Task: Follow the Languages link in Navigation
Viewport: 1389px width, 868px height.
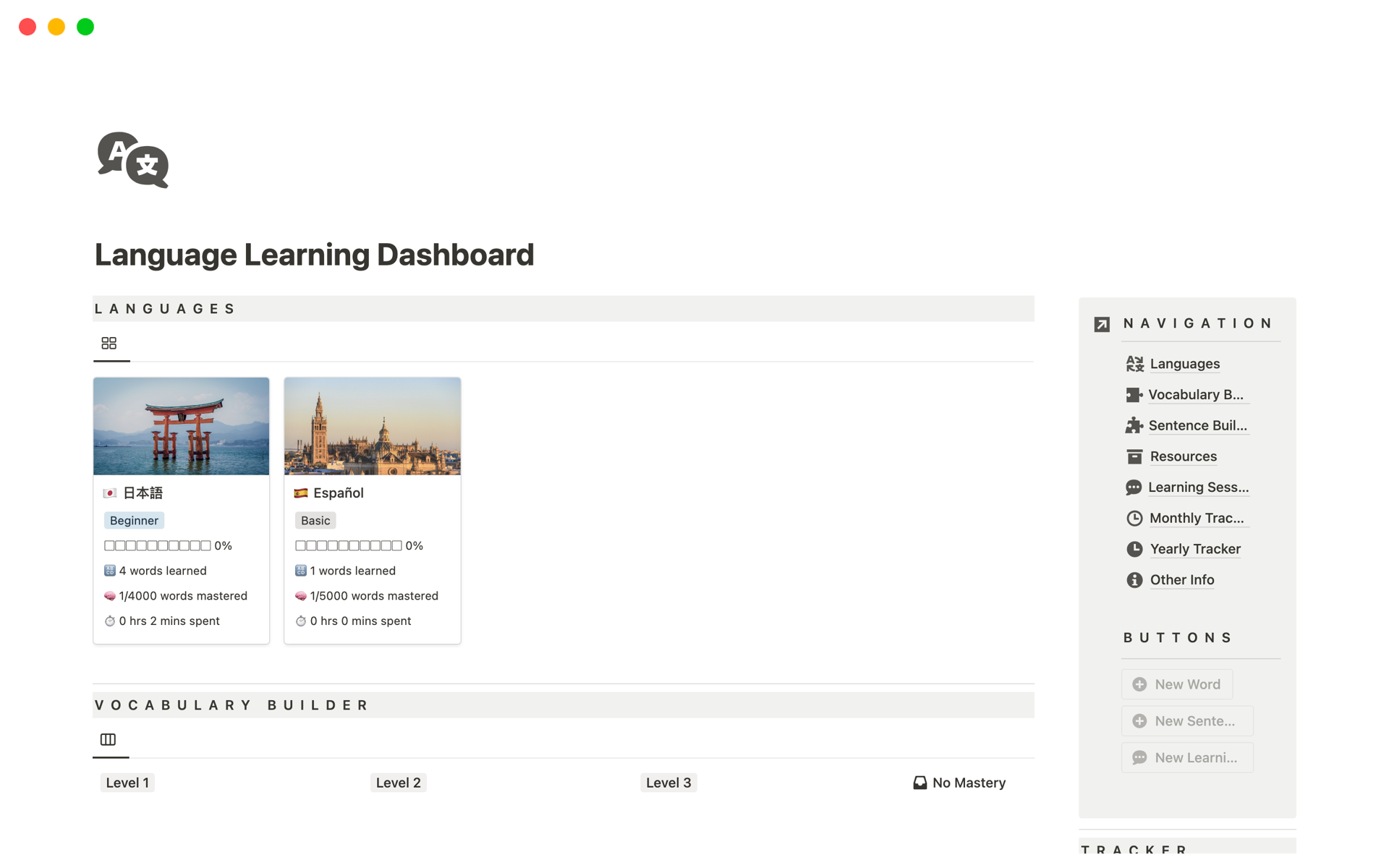Action: click(1184, 364)
